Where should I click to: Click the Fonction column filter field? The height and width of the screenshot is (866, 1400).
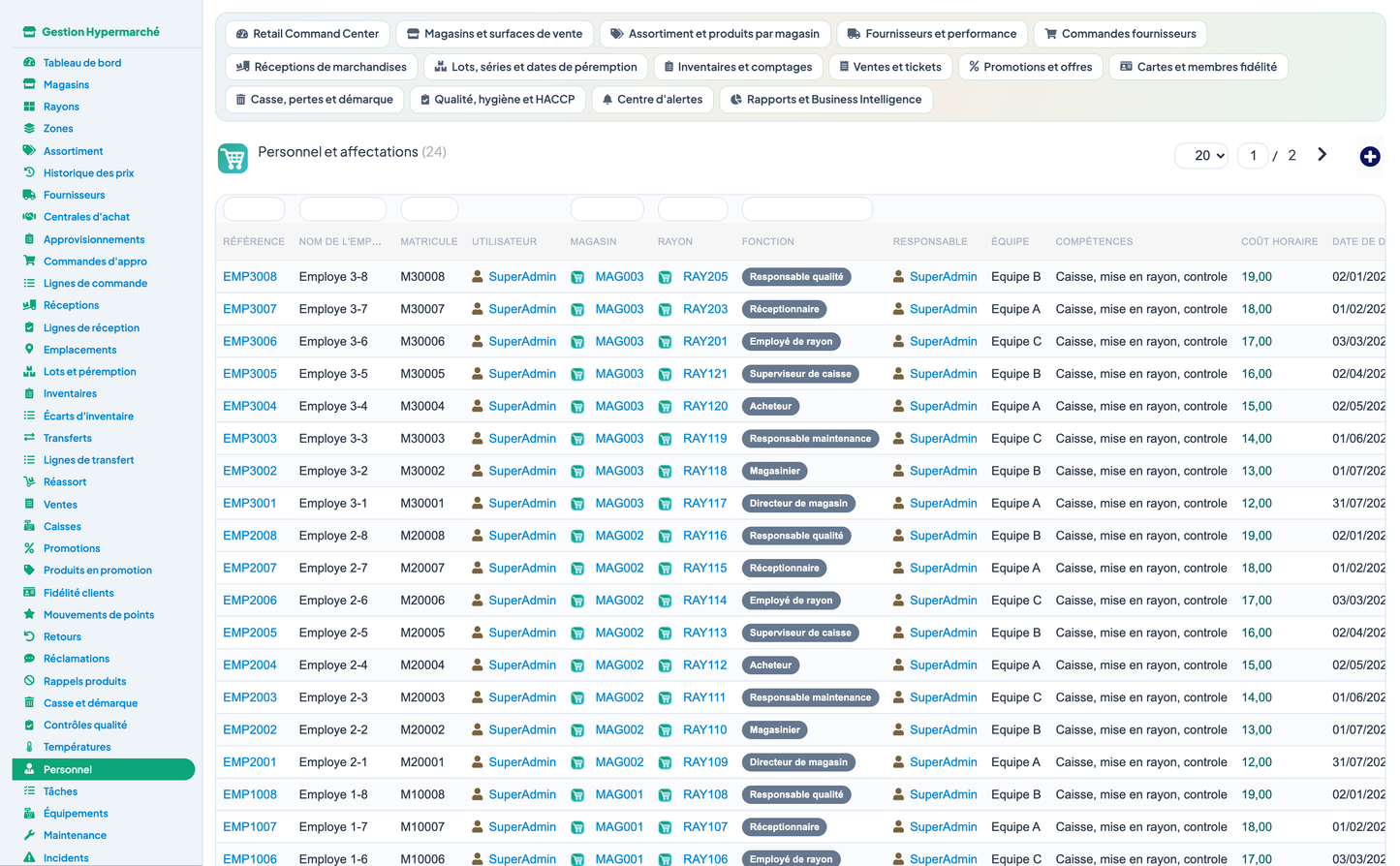pos(807,209)
